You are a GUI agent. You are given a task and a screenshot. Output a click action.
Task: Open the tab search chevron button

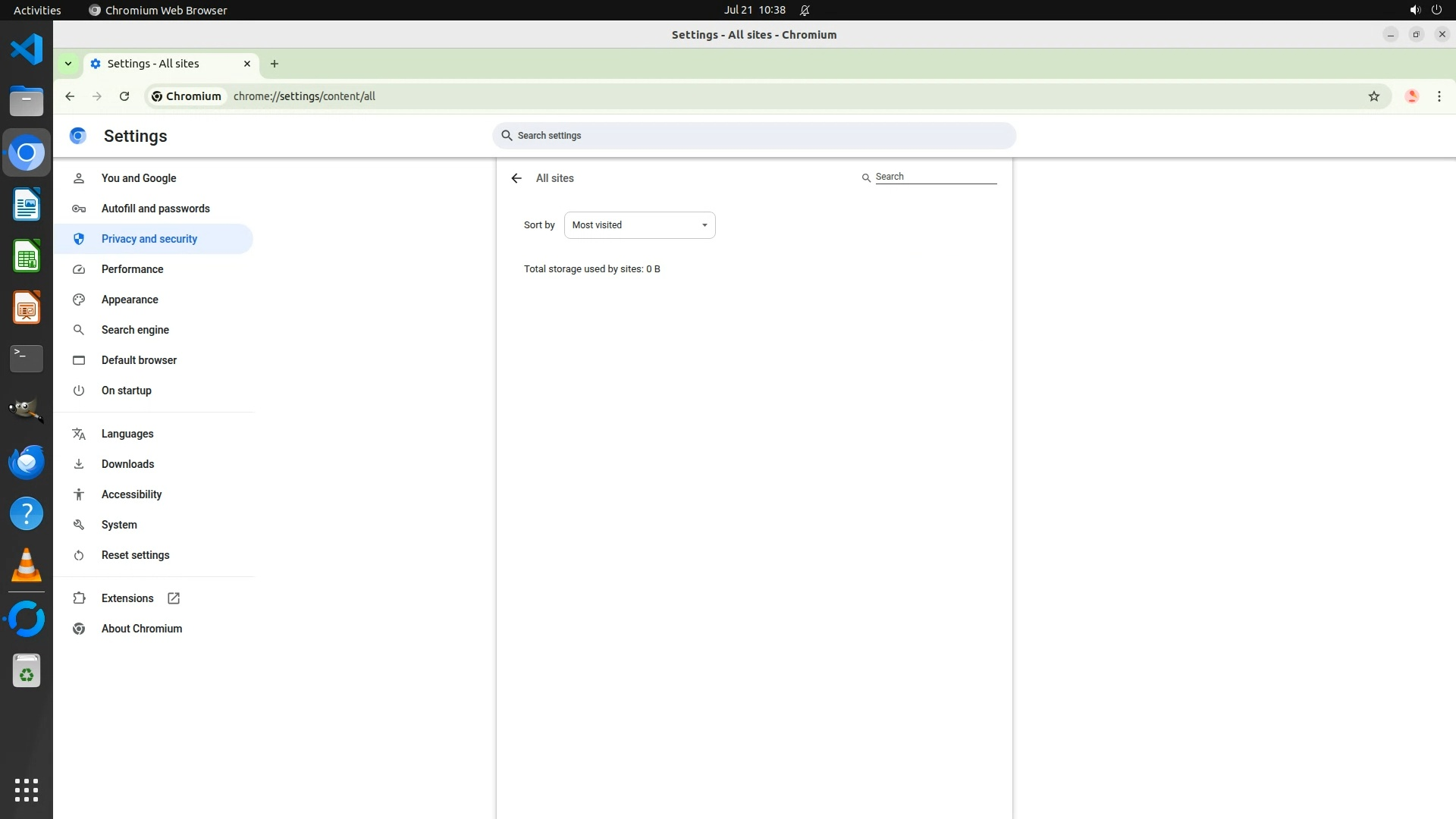tap(68, 64)
